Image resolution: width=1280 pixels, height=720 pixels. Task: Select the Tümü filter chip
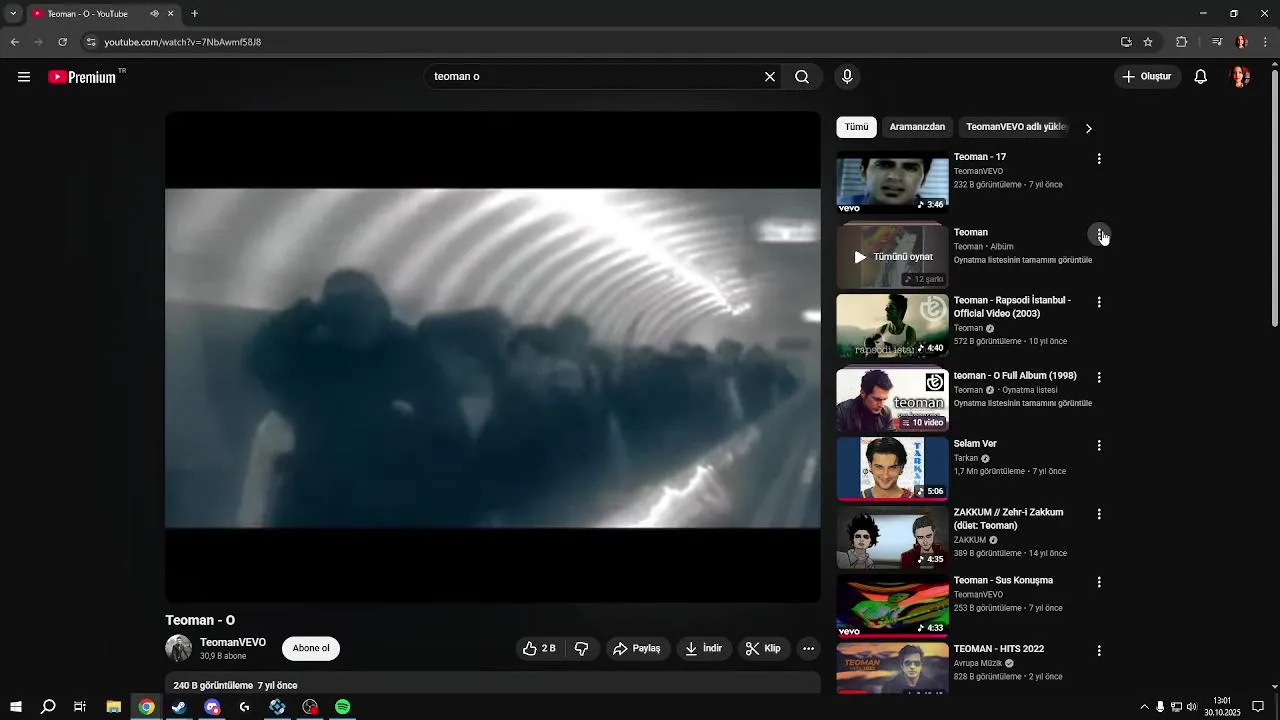[x=856, y=127]
